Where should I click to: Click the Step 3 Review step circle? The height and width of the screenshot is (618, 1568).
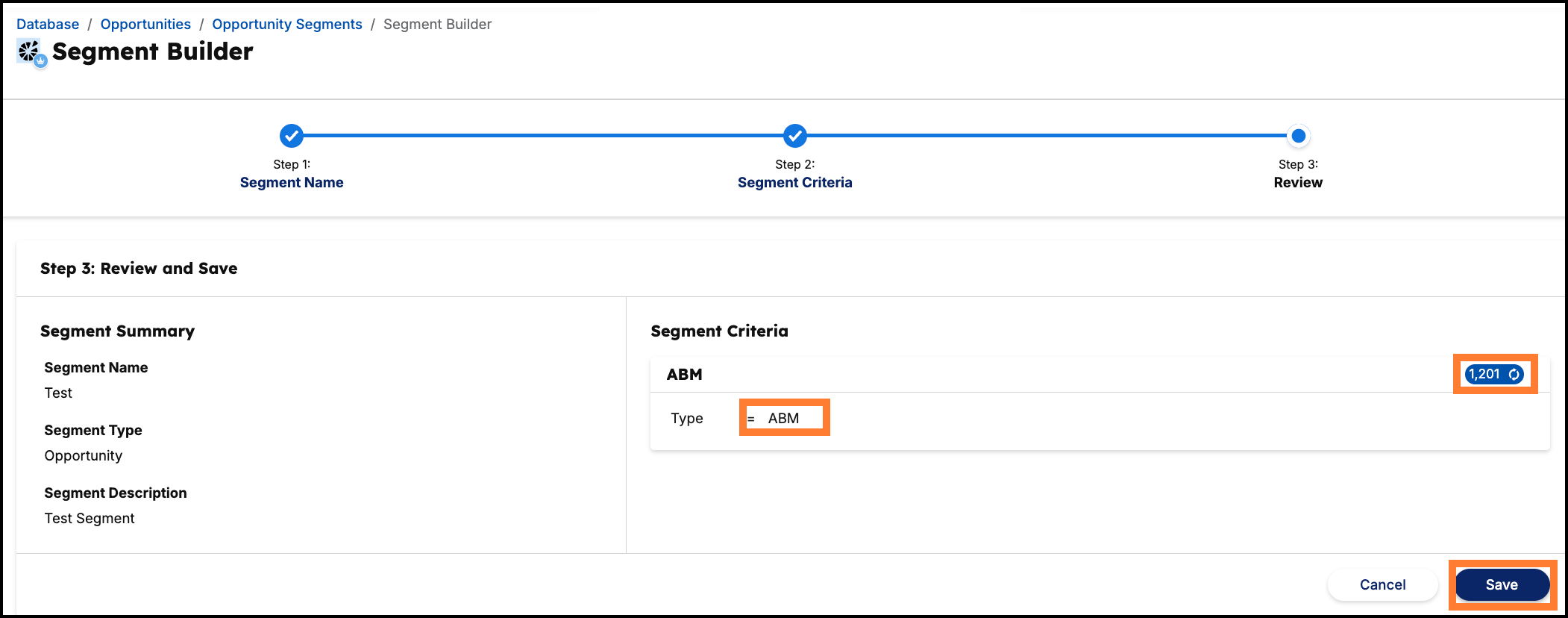pyautogui.click(x=1298, y=136)
